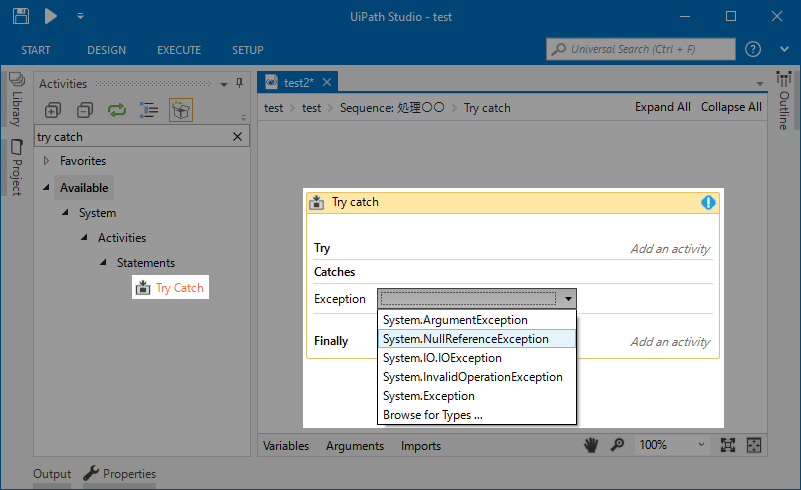Collapse the ribbon with the chevron arrow
Viewport: 801px width, 490px height.
point(784,49)
